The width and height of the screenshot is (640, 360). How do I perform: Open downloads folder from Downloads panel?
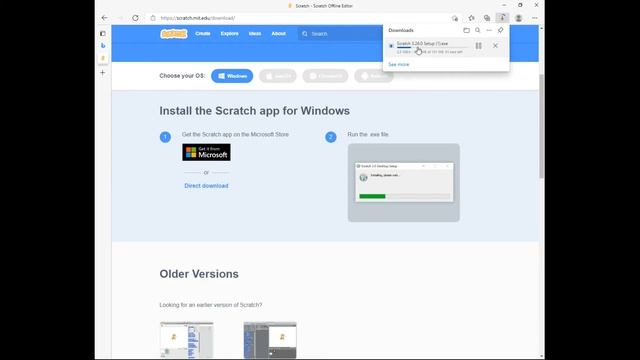click(467, 30)
